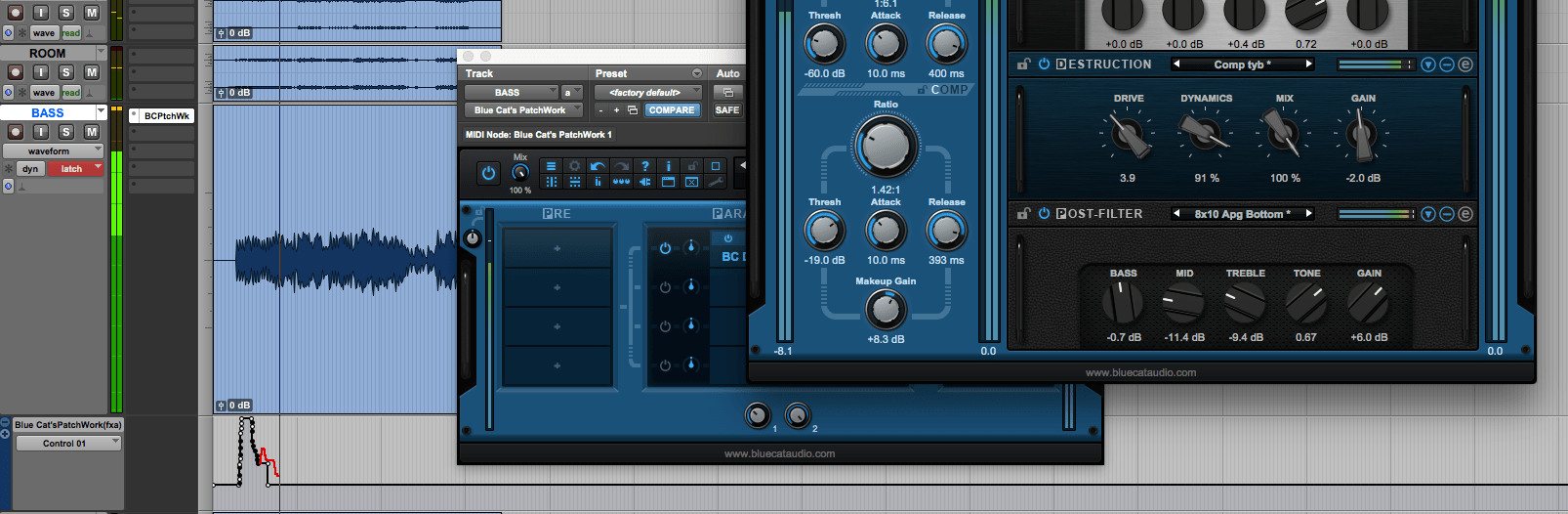Click Destruction section 'e' edit icon
1568x514 pixels.
point(1465,64)
